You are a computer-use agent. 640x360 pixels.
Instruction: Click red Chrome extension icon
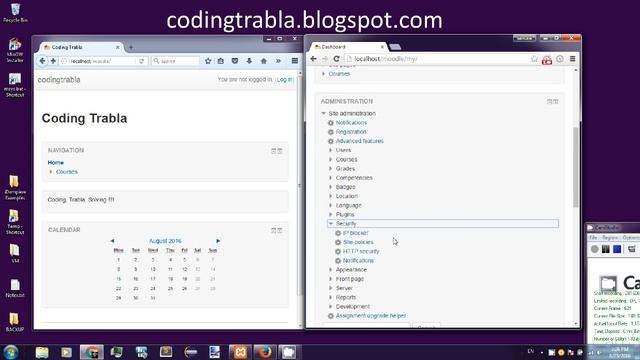[547, 60]
